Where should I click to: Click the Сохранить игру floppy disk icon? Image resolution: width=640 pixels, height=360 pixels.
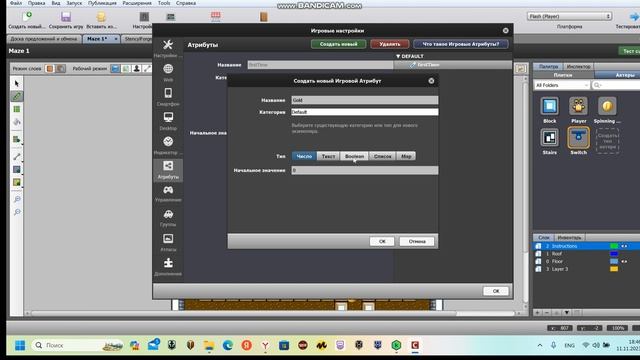[x=66, y=16]
